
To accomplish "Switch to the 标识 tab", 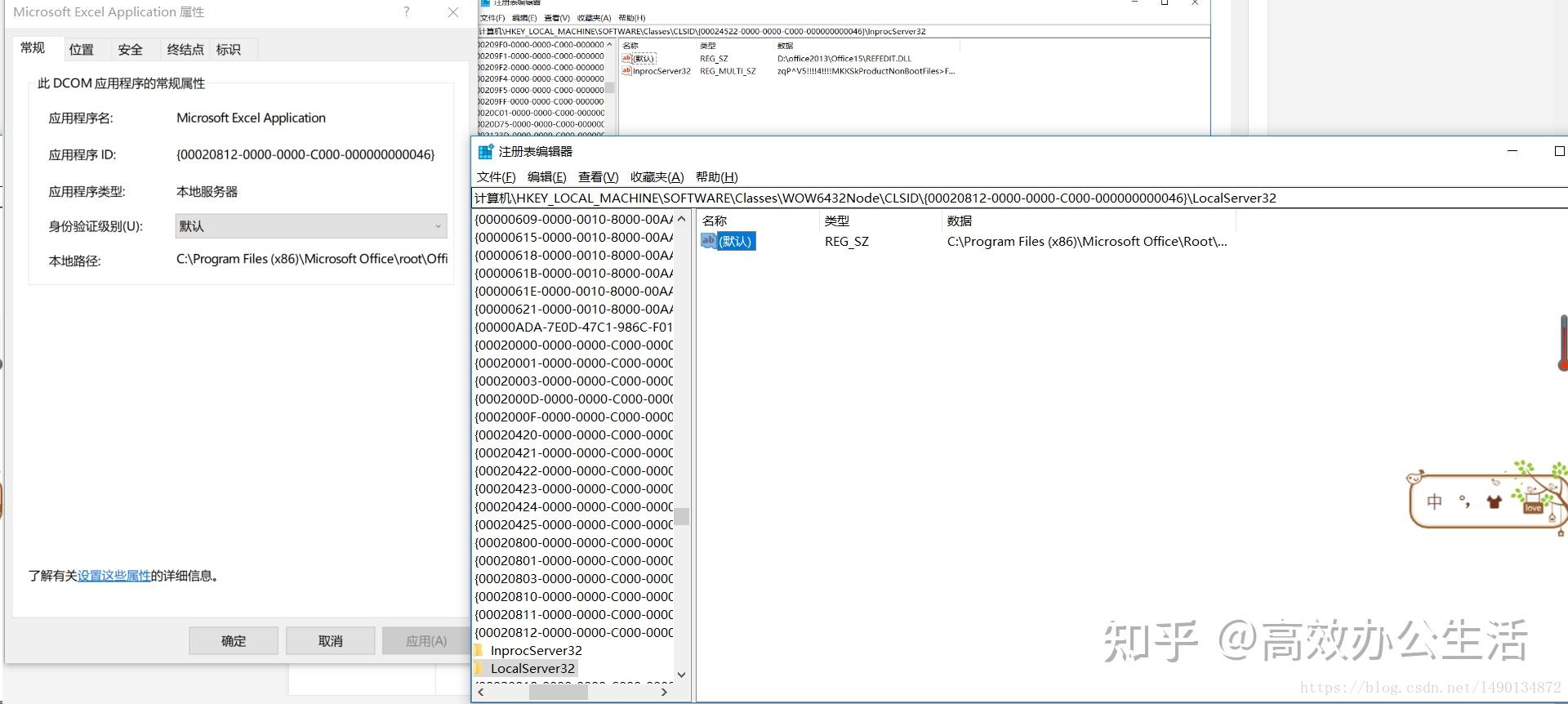I will pyautogui.click(x=229, y=50).
